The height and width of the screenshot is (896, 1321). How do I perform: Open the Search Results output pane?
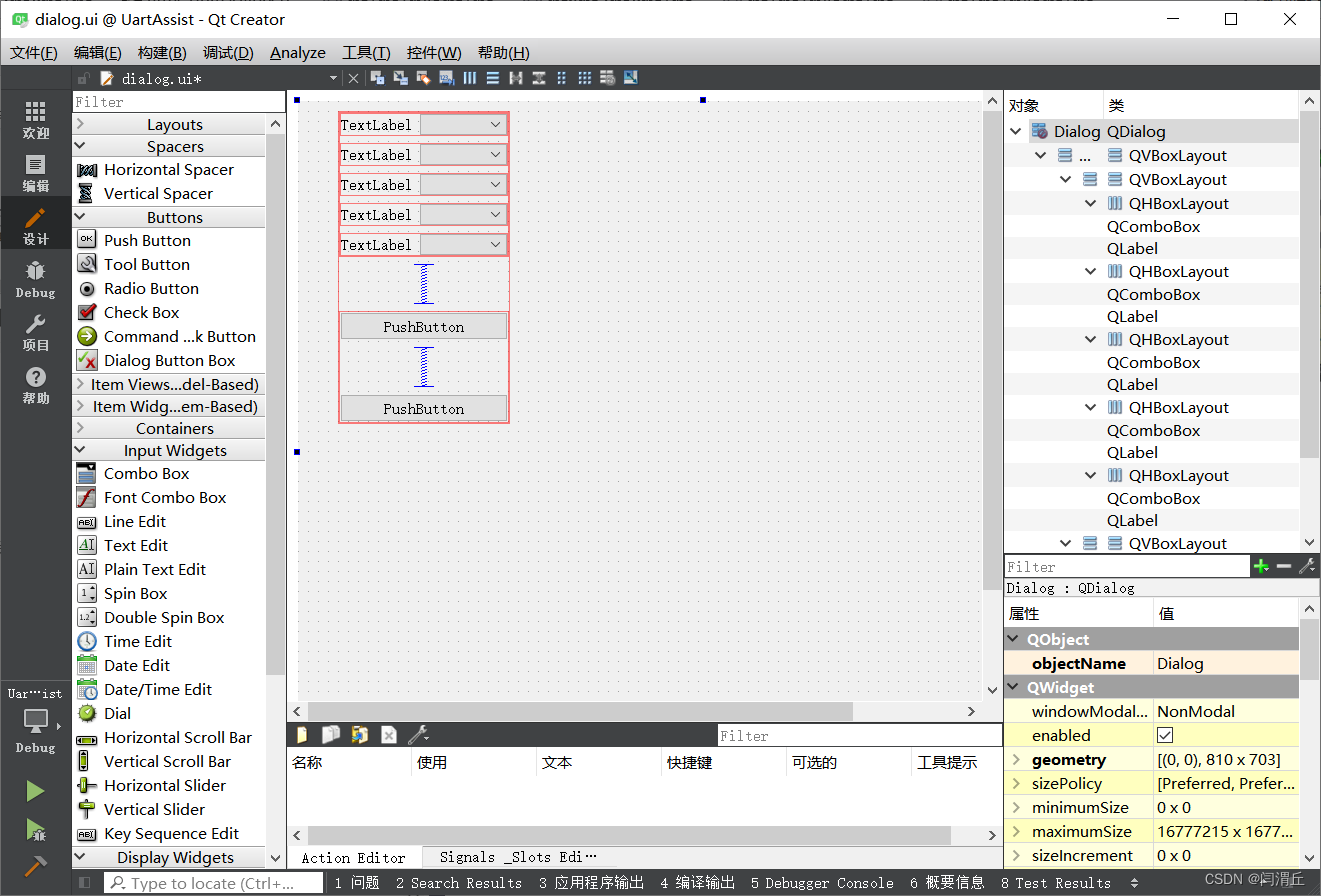tap(459, 883)
